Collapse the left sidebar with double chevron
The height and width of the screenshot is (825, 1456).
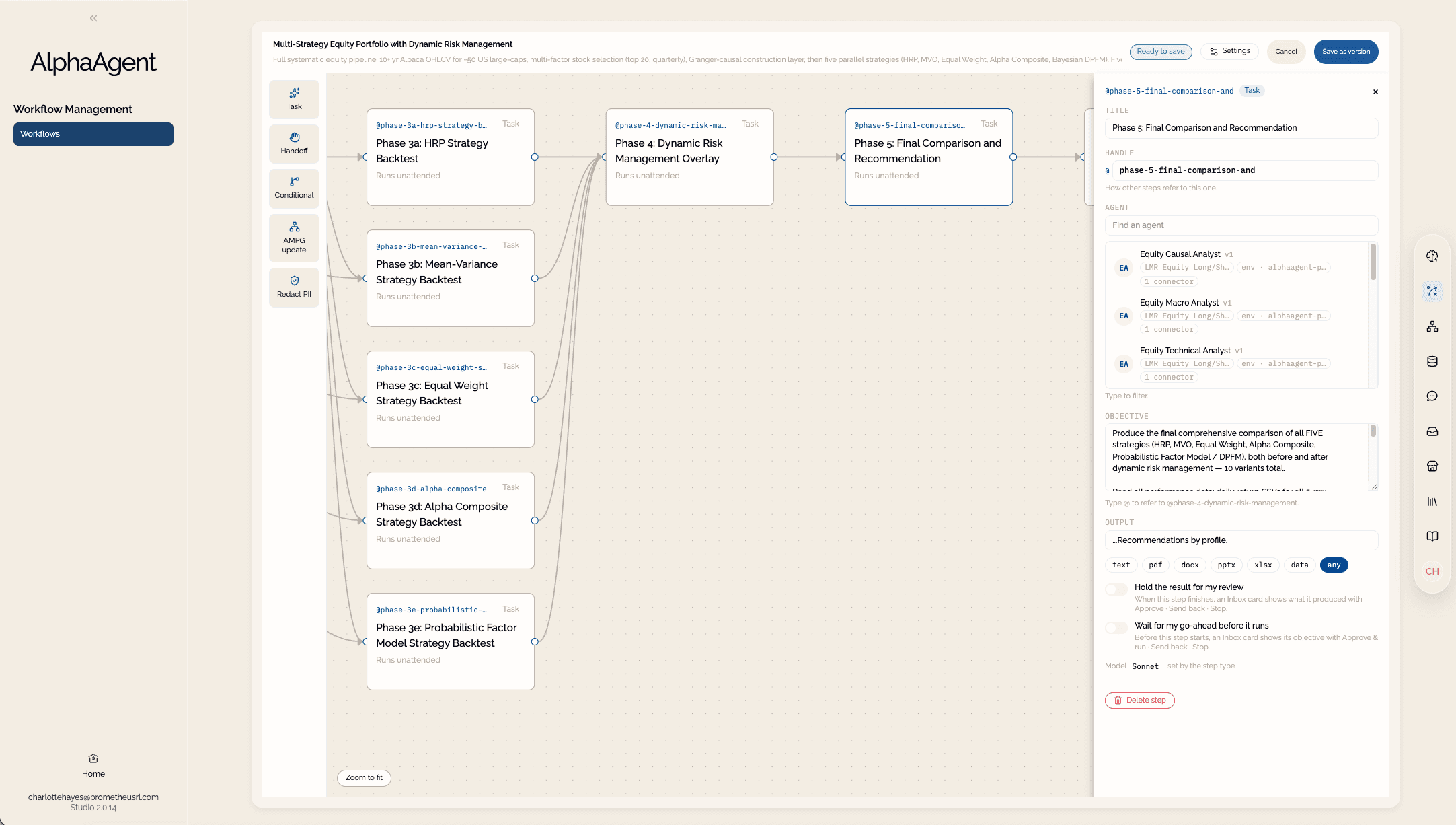(93, 18)
